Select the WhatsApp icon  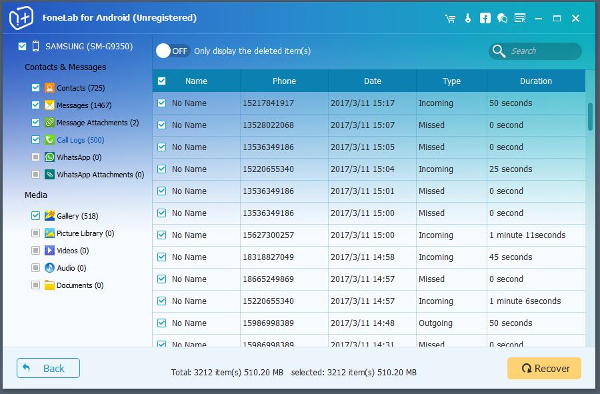tap(49, 157)
